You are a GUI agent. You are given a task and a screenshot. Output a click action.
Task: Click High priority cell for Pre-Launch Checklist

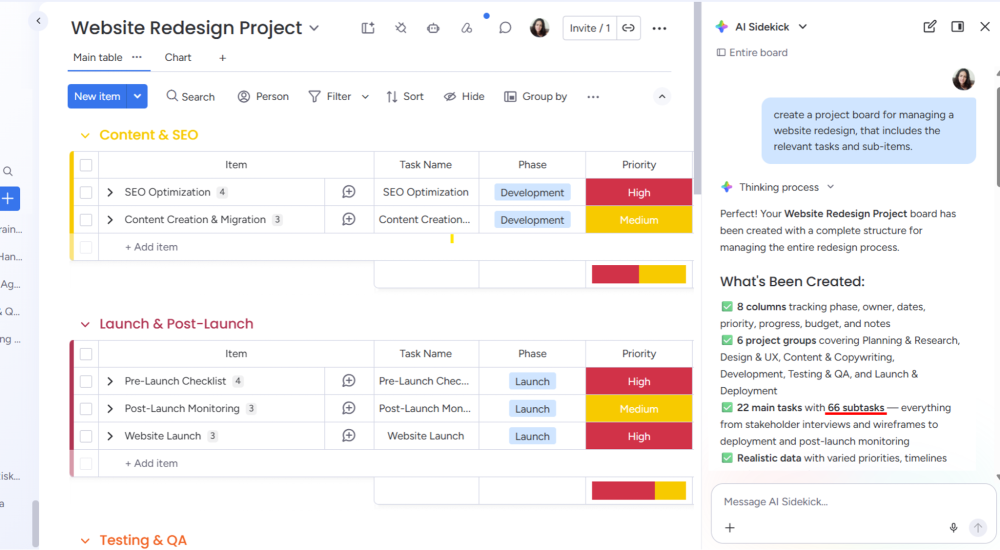638,381
